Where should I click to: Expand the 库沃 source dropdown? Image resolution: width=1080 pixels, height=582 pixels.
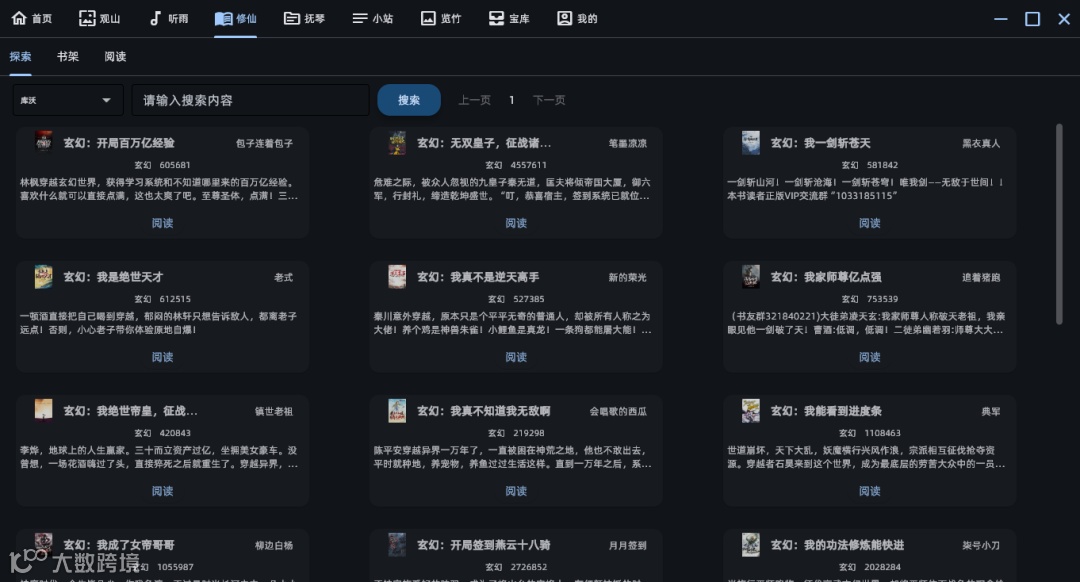point(68,100)
